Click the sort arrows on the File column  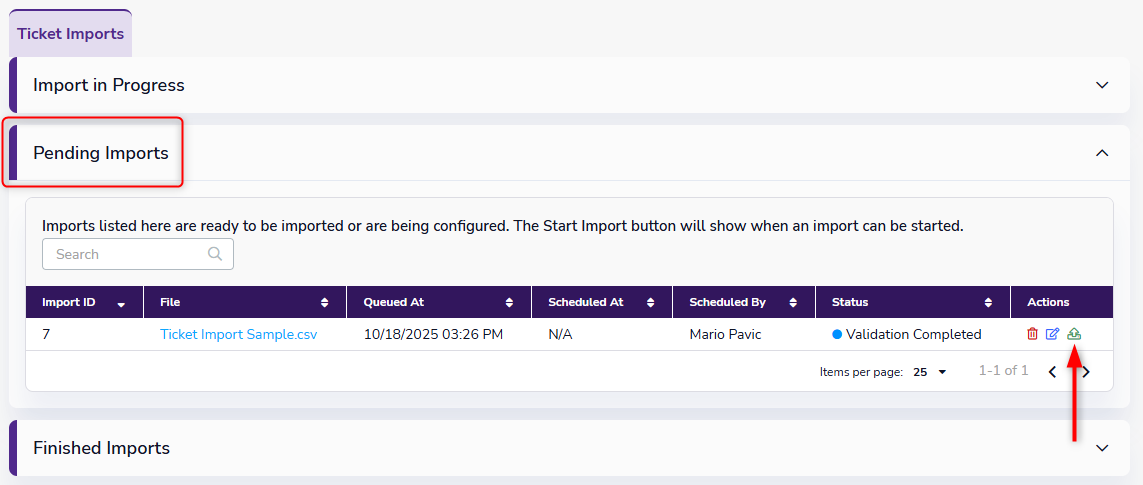[325, 302]
